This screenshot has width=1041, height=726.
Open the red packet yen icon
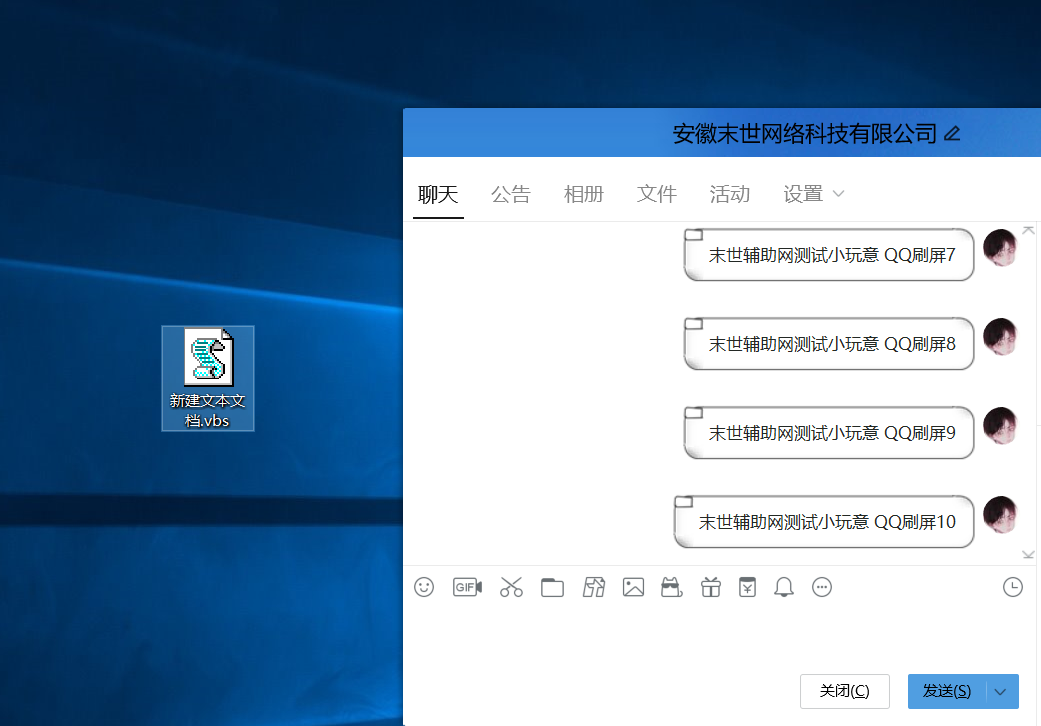[x=748, y=587]
